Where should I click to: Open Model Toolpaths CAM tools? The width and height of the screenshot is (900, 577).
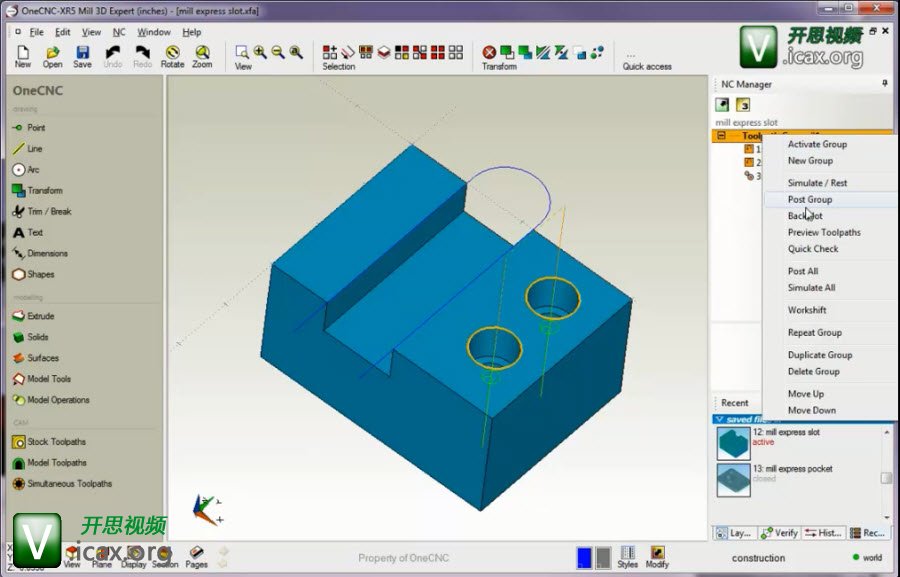pos(49,462)
